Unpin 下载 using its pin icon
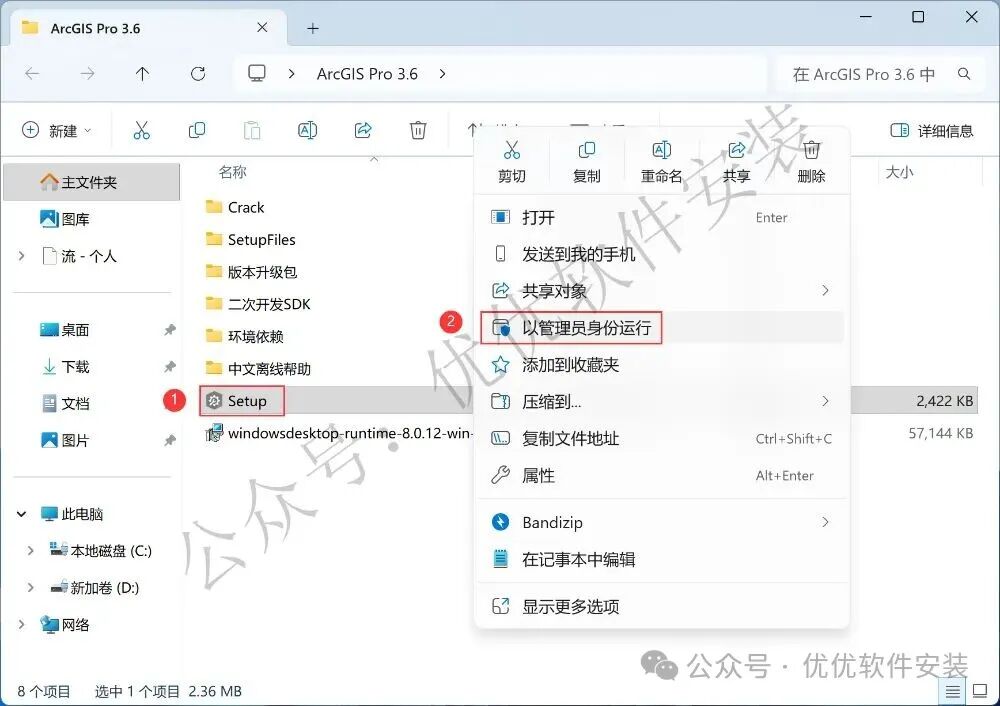Screen dimensions: 1000x706 coord(170,367)
